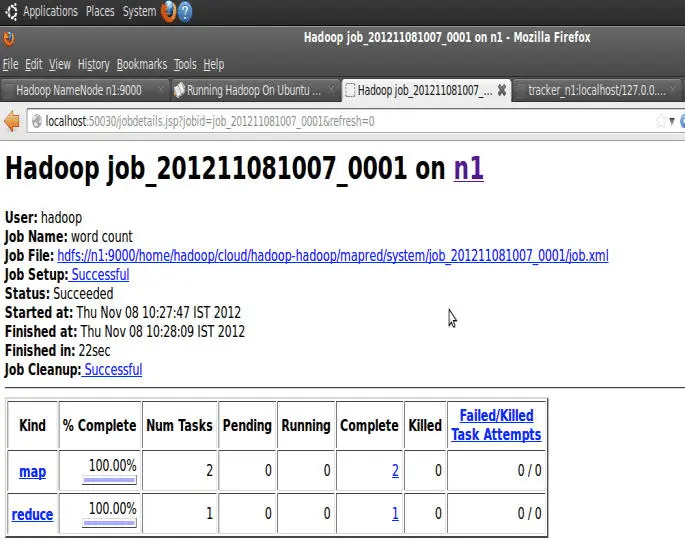Follow the n1 link in the heading
The width and height of the screenshot is (685, 546).
pyautogui.click(x=468, y=169)
